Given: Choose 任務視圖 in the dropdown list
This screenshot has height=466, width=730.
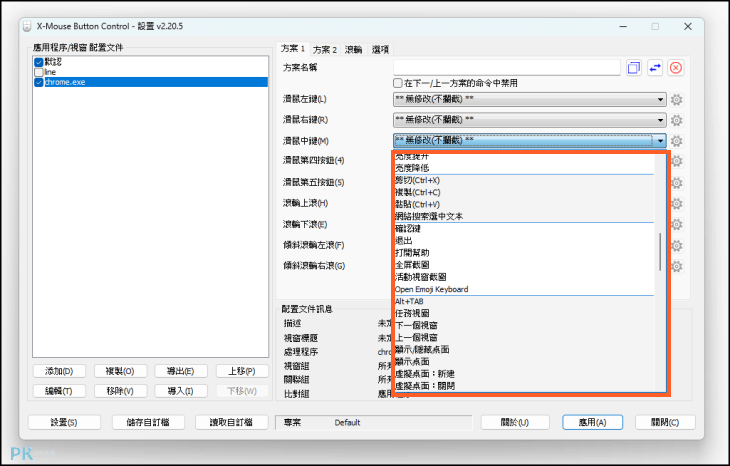Looking at the screenshot, I should [x=524, y=313].
